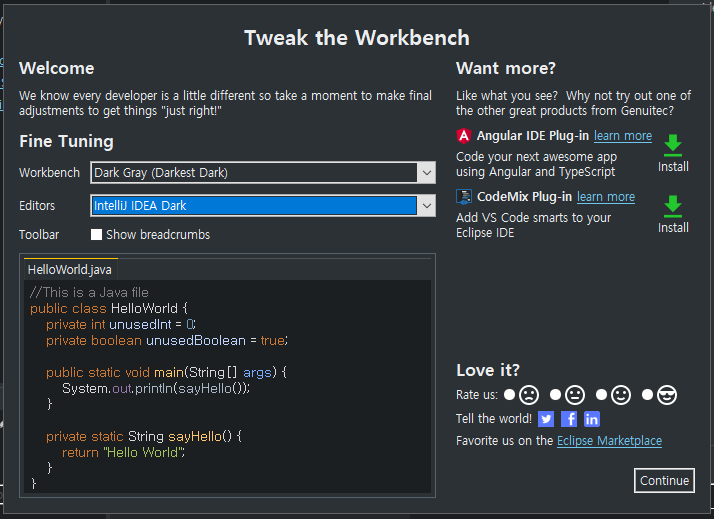The height and width of the screenshot is (519, 714).
Task: Click the 'public static void main' line
Action: pos(166,372)
